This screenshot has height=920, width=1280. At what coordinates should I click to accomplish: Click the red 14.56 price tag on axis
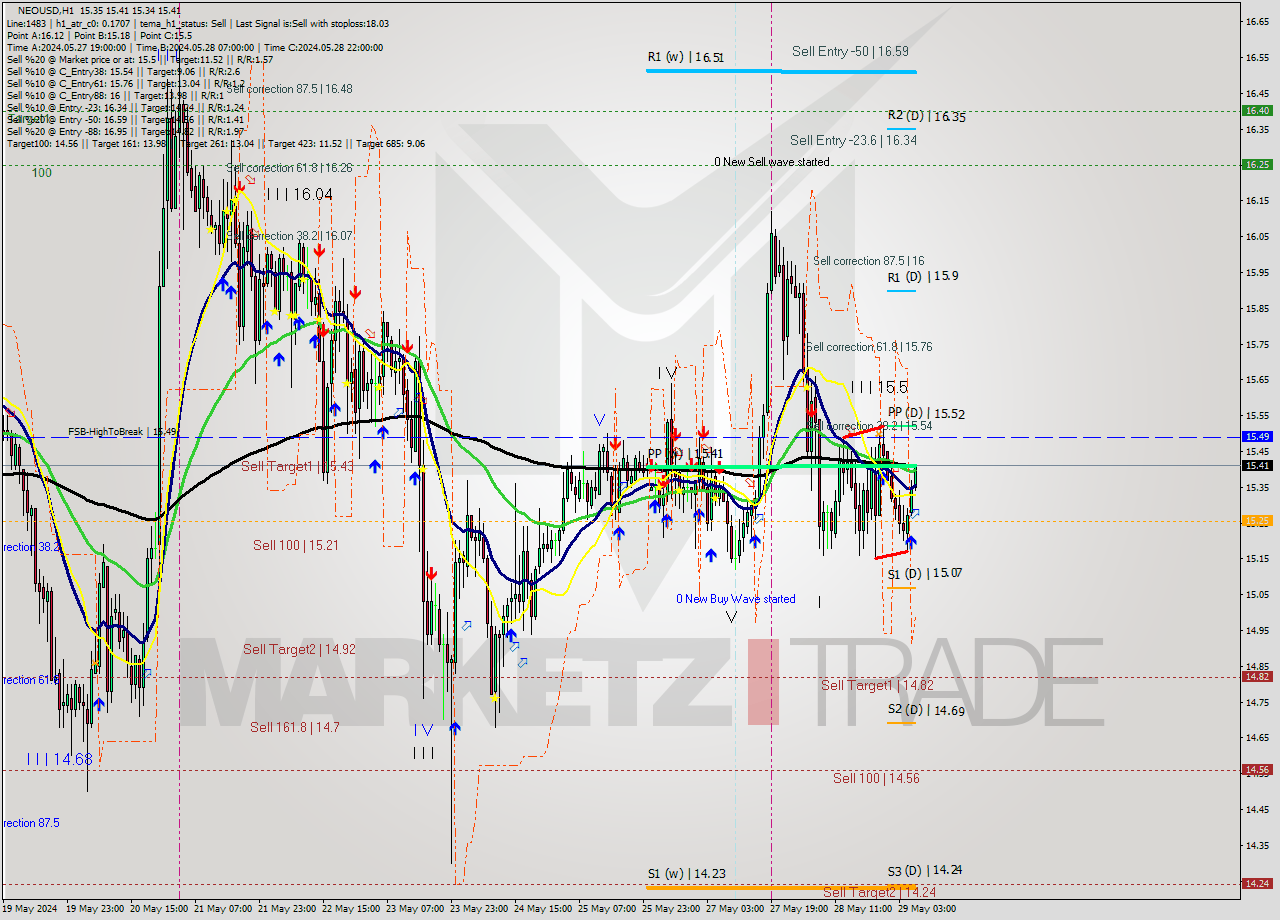pyautogui.click(x=1257, y=770)
